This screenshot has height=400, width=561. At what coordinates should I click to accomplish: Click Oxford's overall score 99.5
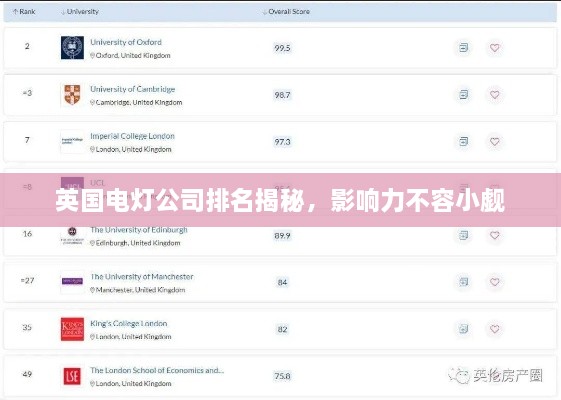[x=282, y=48]
